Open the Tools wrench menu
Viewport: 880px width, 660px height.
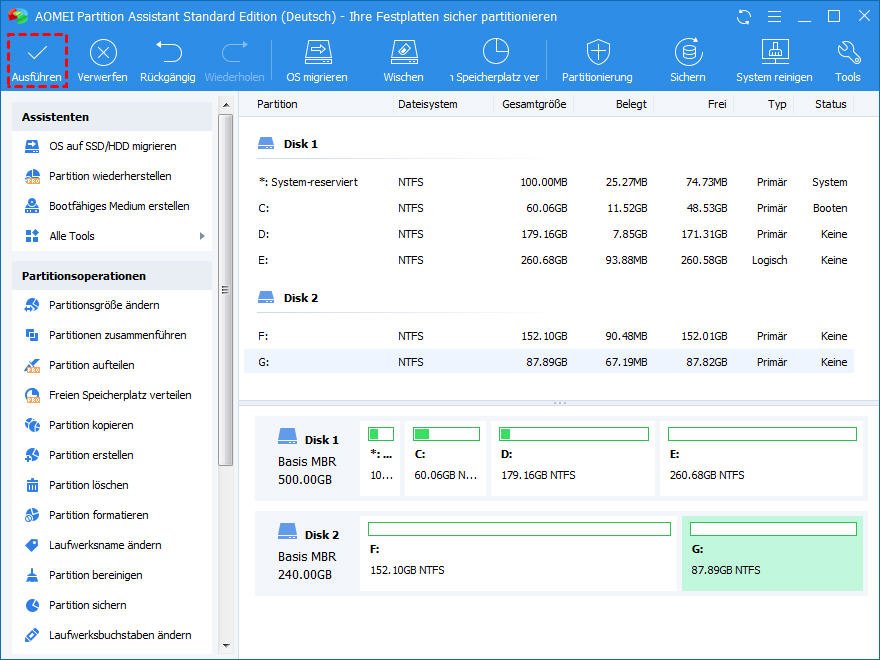[848, 54]
